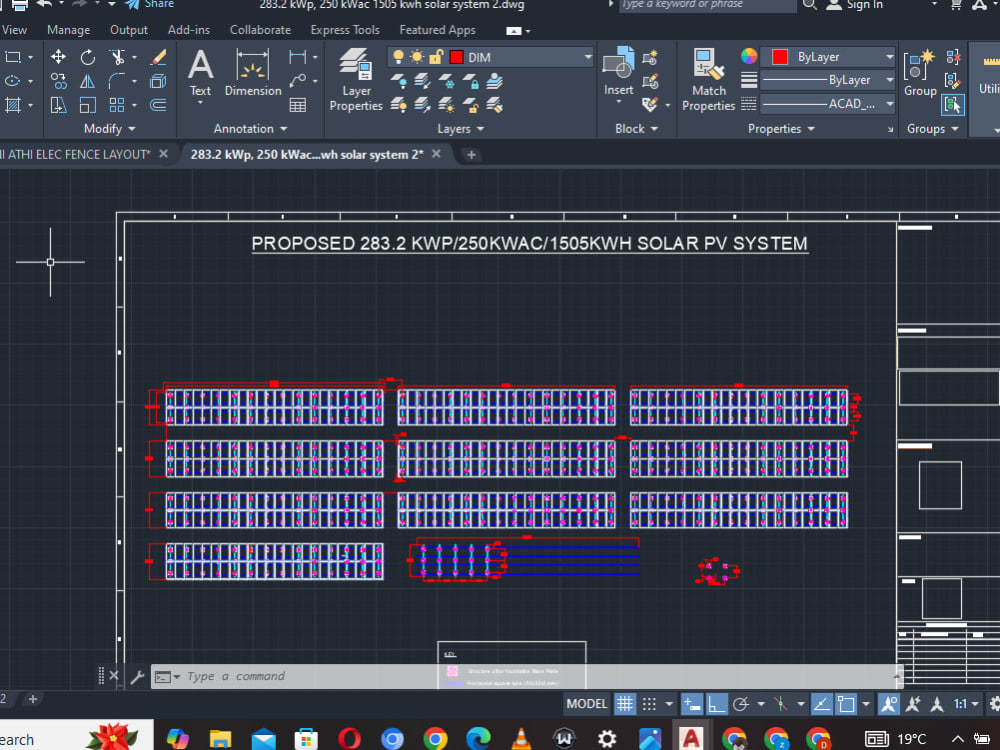Toggle ortho mode in status bar
This screenshot has height=750, width=1000.
pos(716,704)
